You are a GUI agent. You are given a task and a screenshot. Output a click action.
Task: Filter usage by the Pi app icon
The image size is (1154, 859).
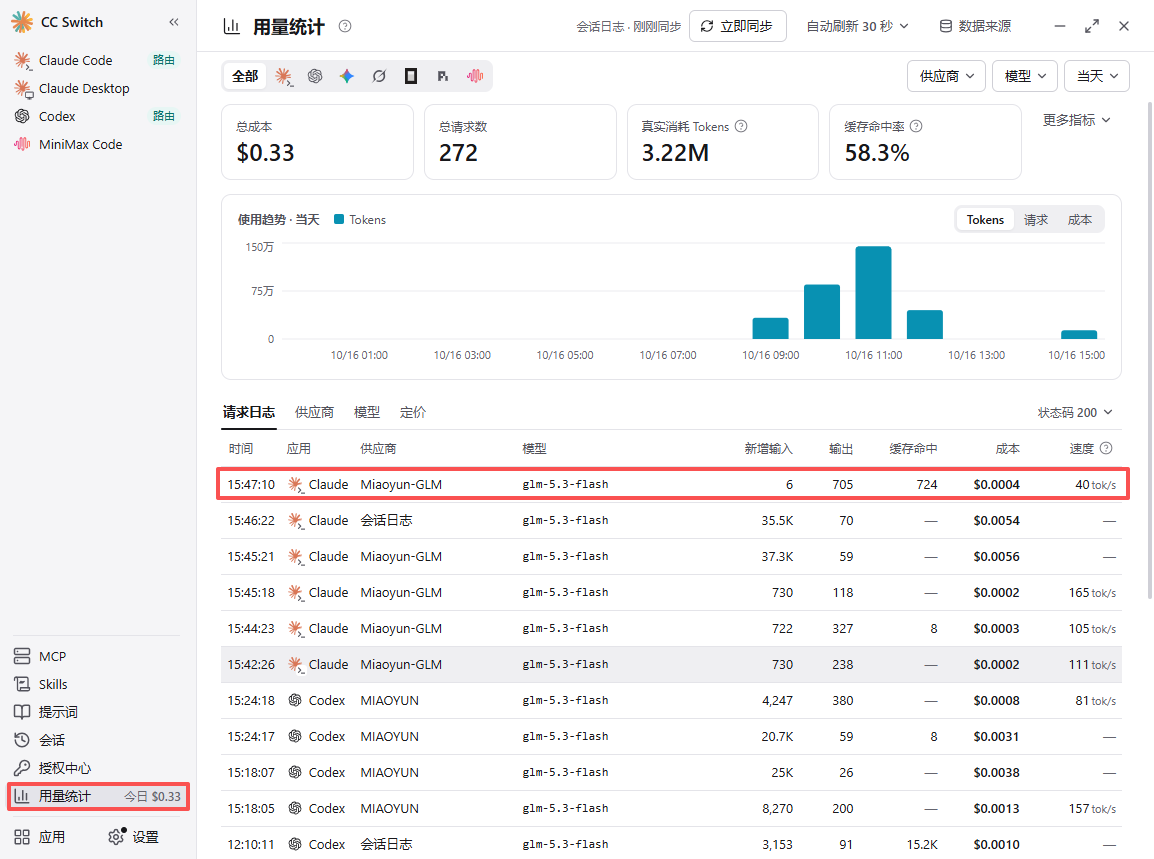(x=442, y=76)
